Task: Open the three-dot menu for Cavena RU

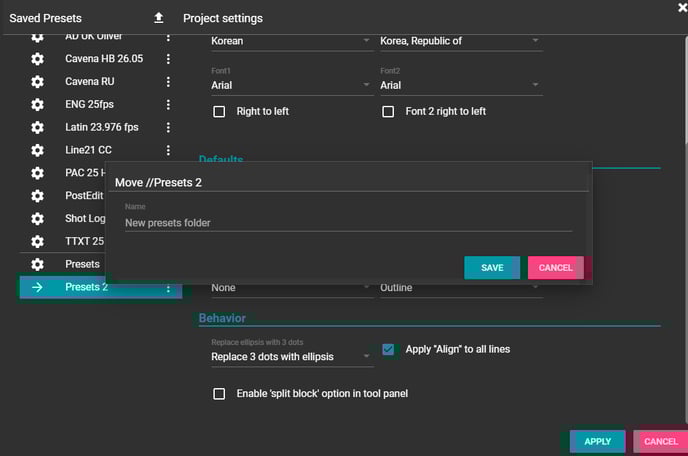Action: [x=168, y=82]
